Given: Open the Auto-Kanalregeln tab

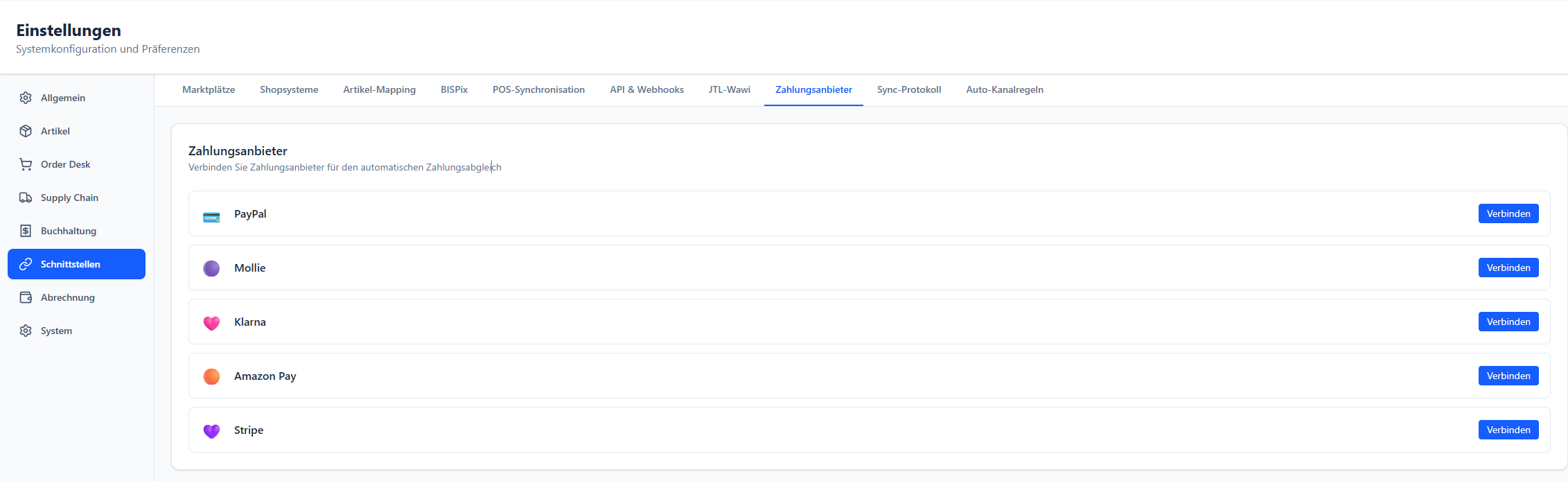Looking at the screenshot, I should [x=1005, y=89].
